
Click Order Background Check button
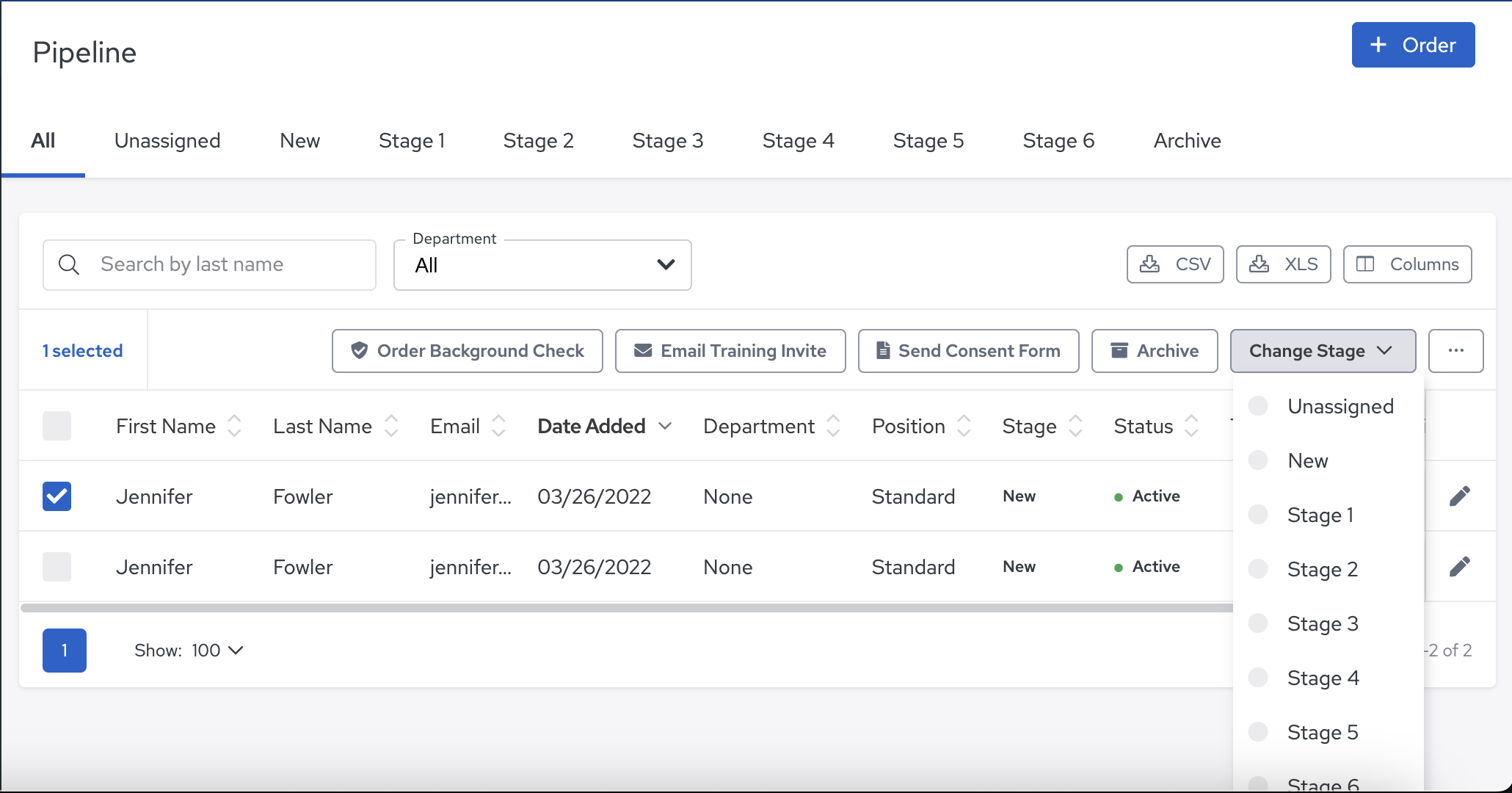467,351
